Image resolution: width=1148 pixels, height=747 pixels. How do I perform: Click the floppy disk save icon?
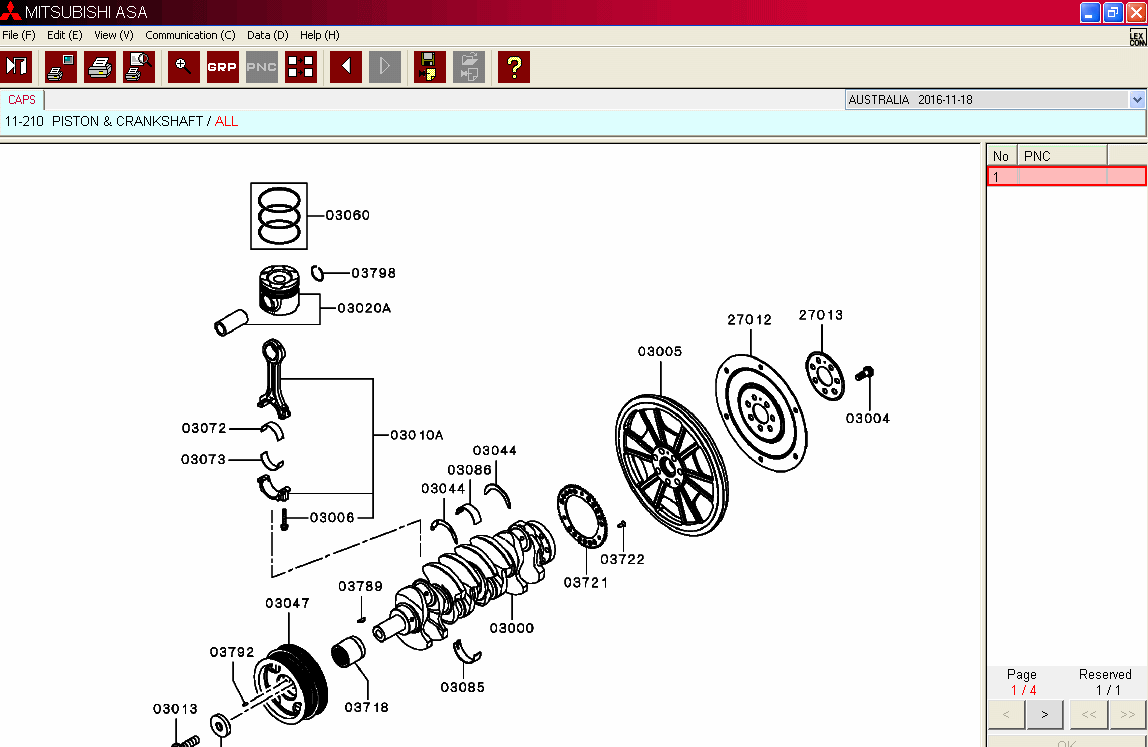click(x=429, y=67)
